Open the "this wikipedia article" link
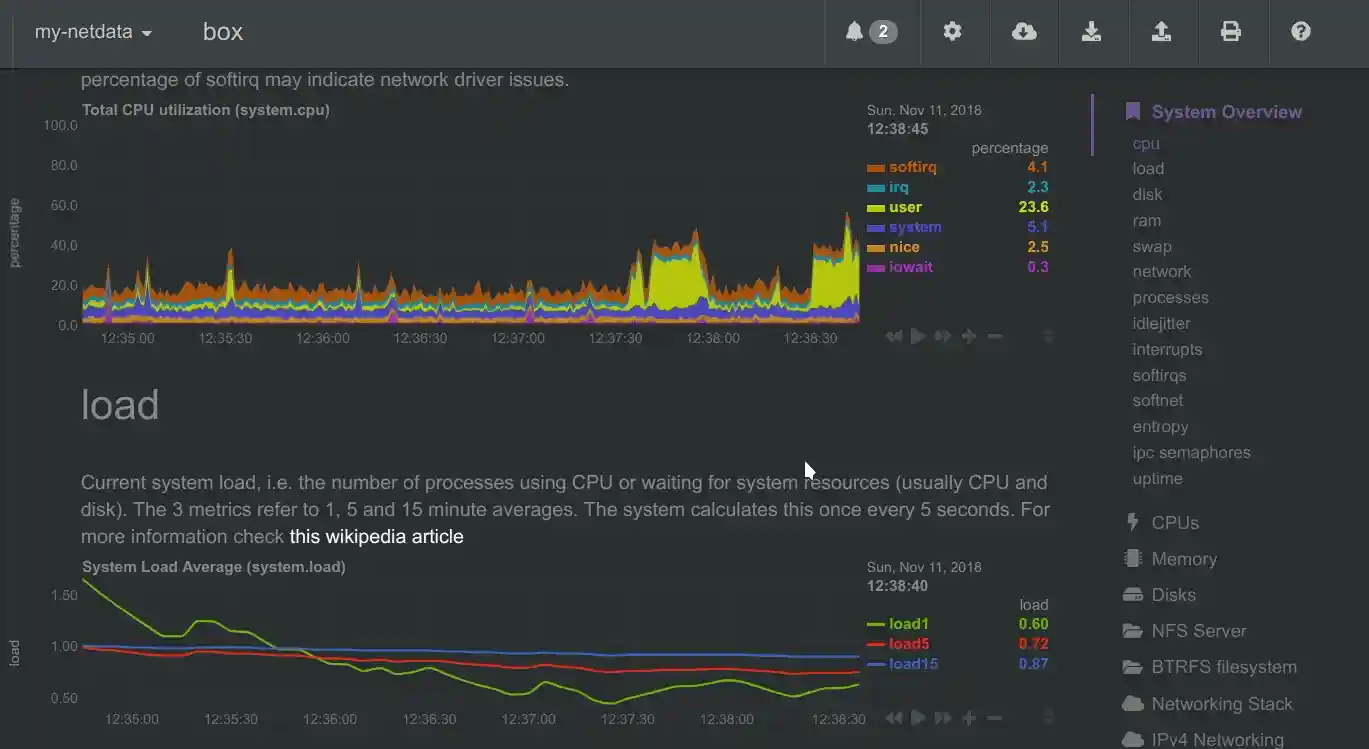The width and height of the screenshot is (1369, 749). [376, 537]
